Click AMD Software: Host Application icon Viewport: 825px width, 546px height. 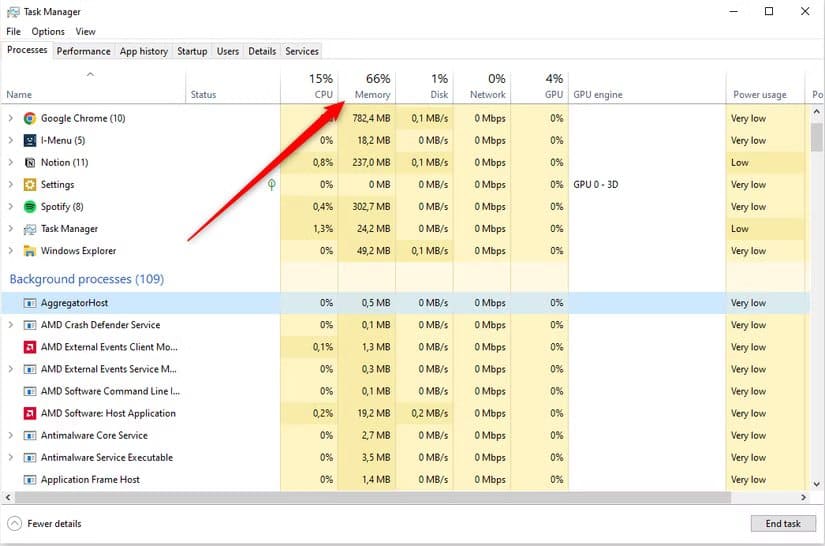29,413
